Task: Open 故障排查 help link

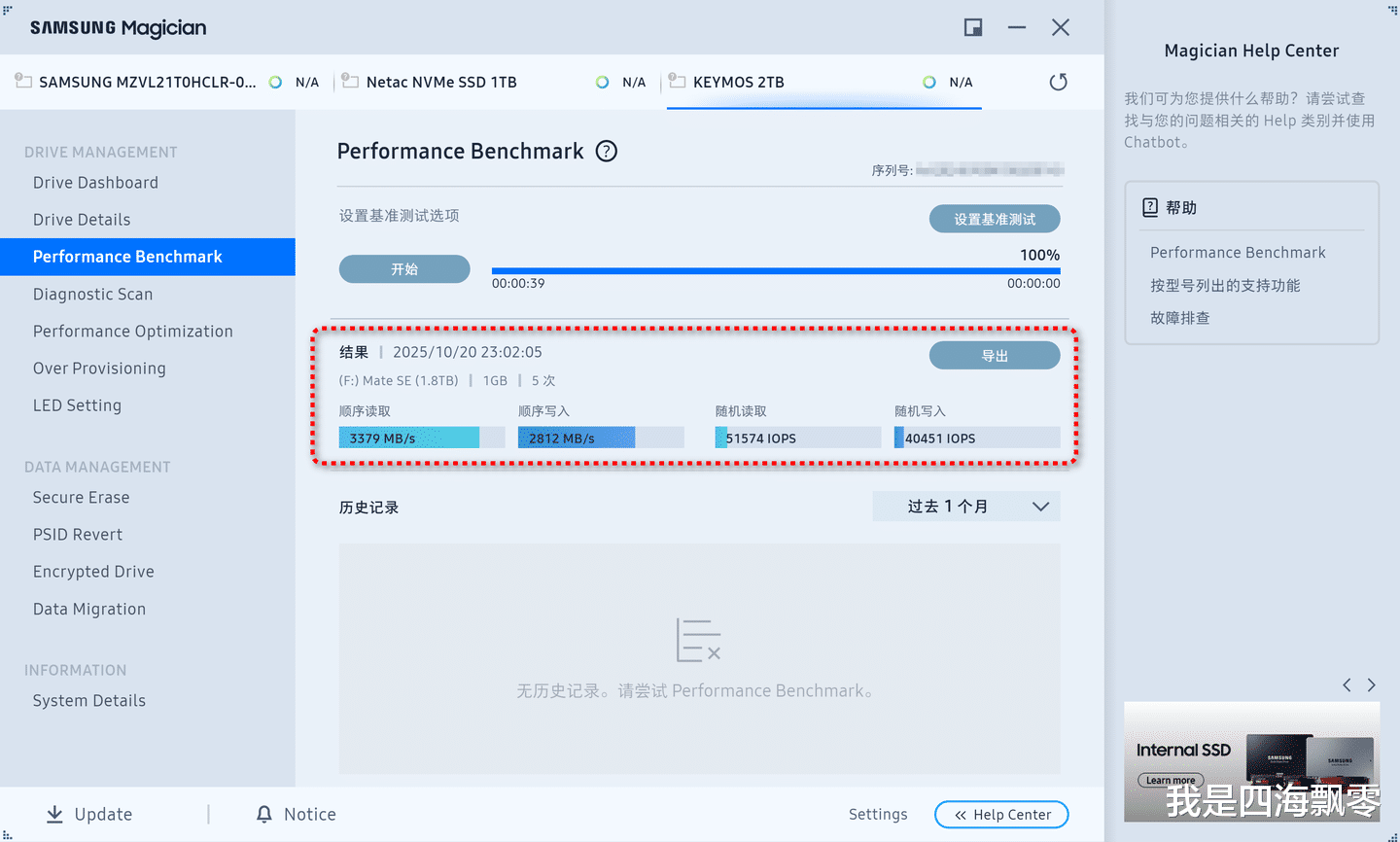Action: [x=1180, y=318]
